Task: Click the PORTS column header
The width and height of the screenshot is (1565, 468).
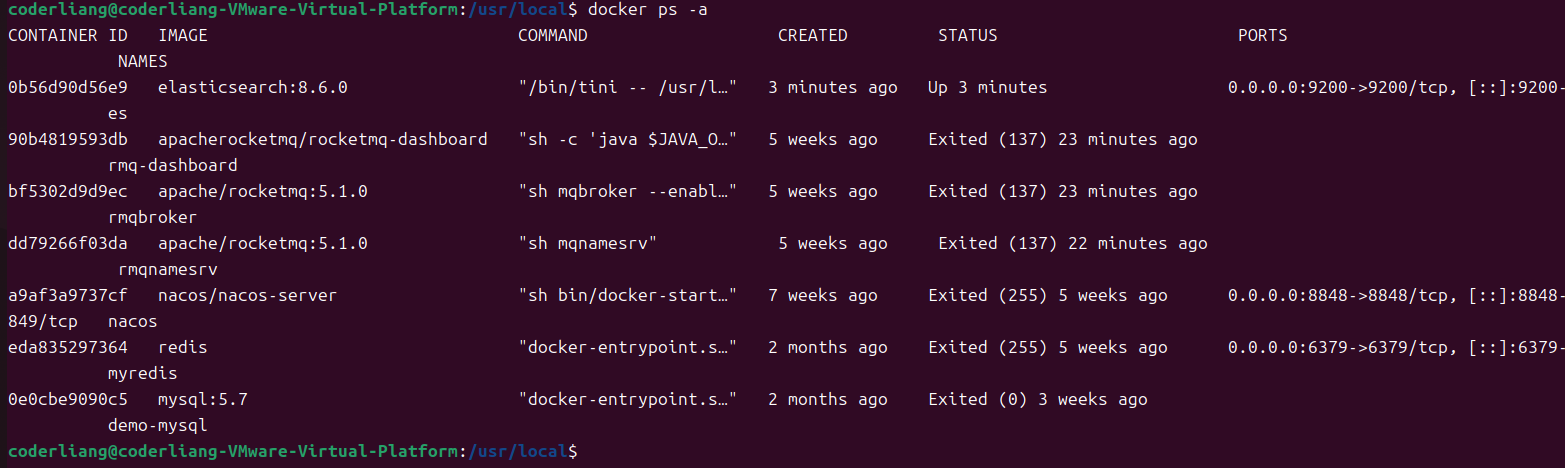Action: point(1263,35)
